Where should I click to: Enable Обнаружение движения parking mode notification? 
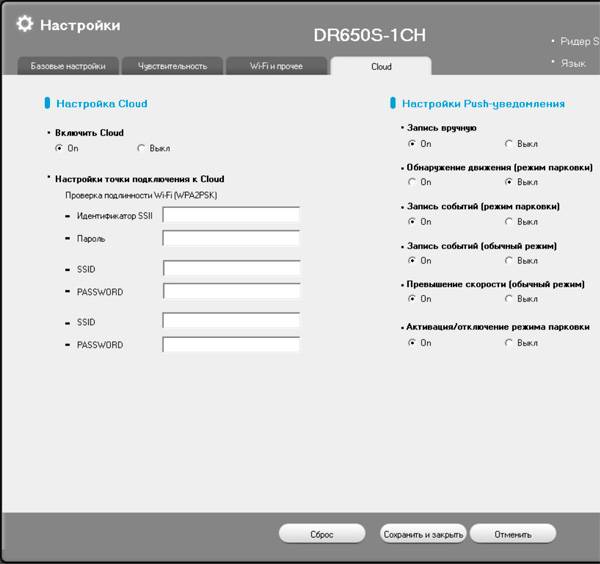pyautogui.click(x=412, y=182)
